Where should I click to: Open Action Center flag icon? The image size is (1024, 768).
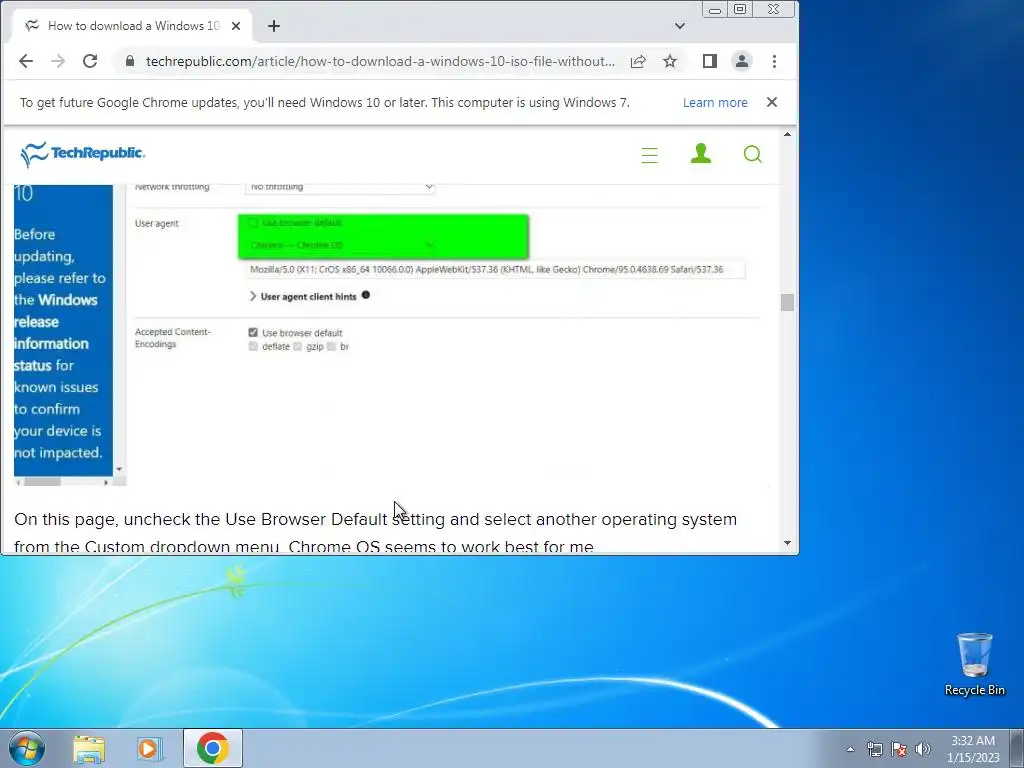coord(899,749)
